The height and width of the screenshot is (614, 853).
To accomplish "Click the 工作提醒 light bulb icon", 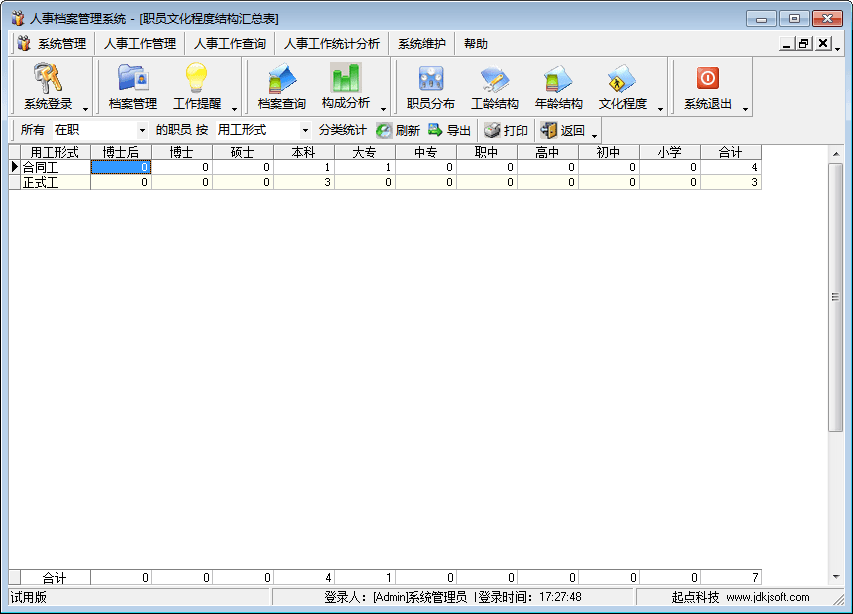I will 196,79.
